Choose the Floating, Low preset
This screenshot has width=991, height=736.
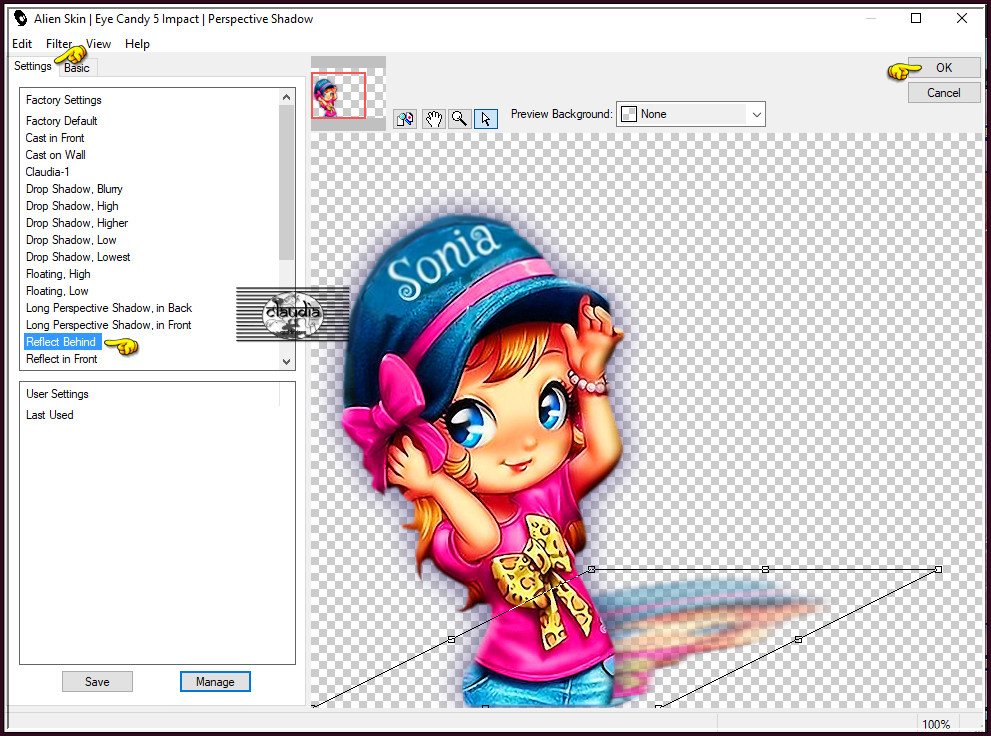point(58,291)
